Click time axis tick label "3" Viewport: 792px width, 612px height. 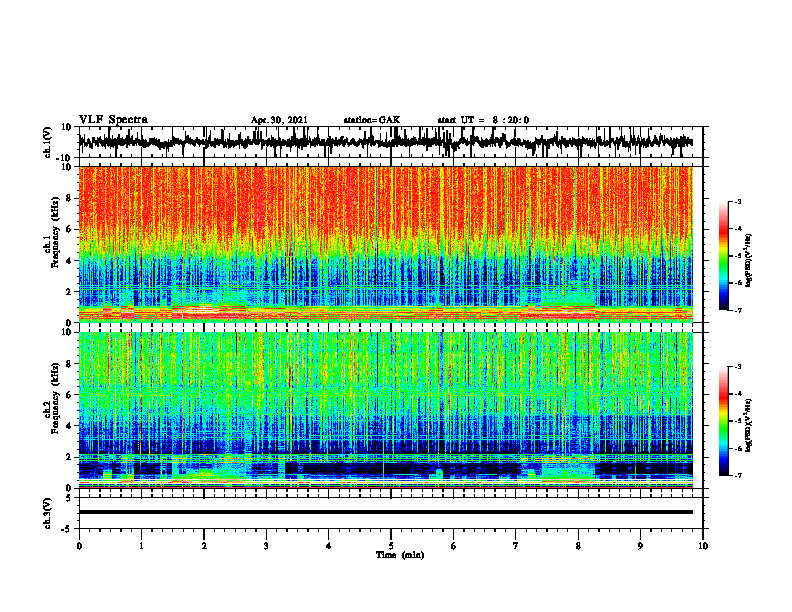point(266,546)
